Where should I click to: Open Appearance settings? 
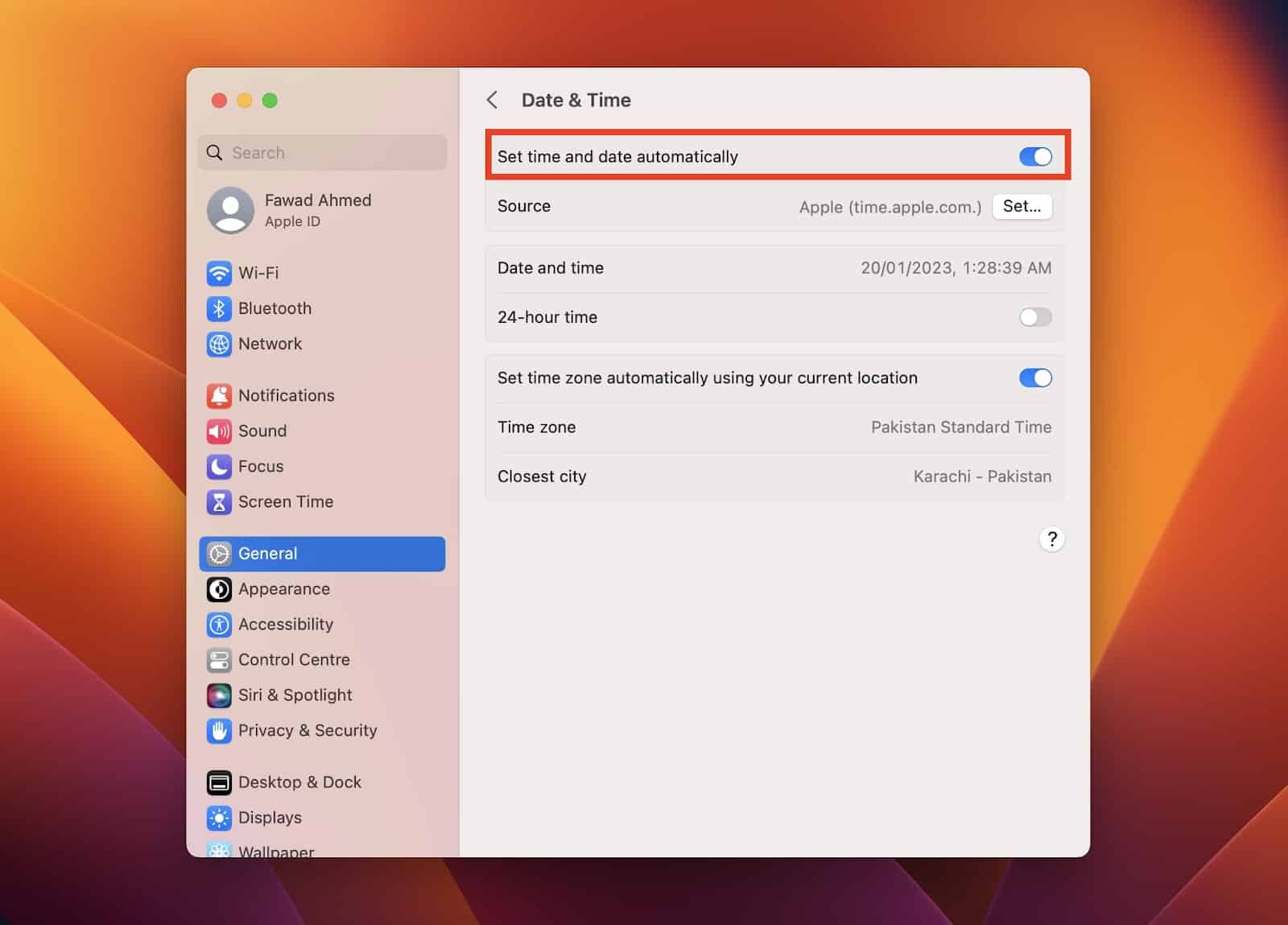322,589
